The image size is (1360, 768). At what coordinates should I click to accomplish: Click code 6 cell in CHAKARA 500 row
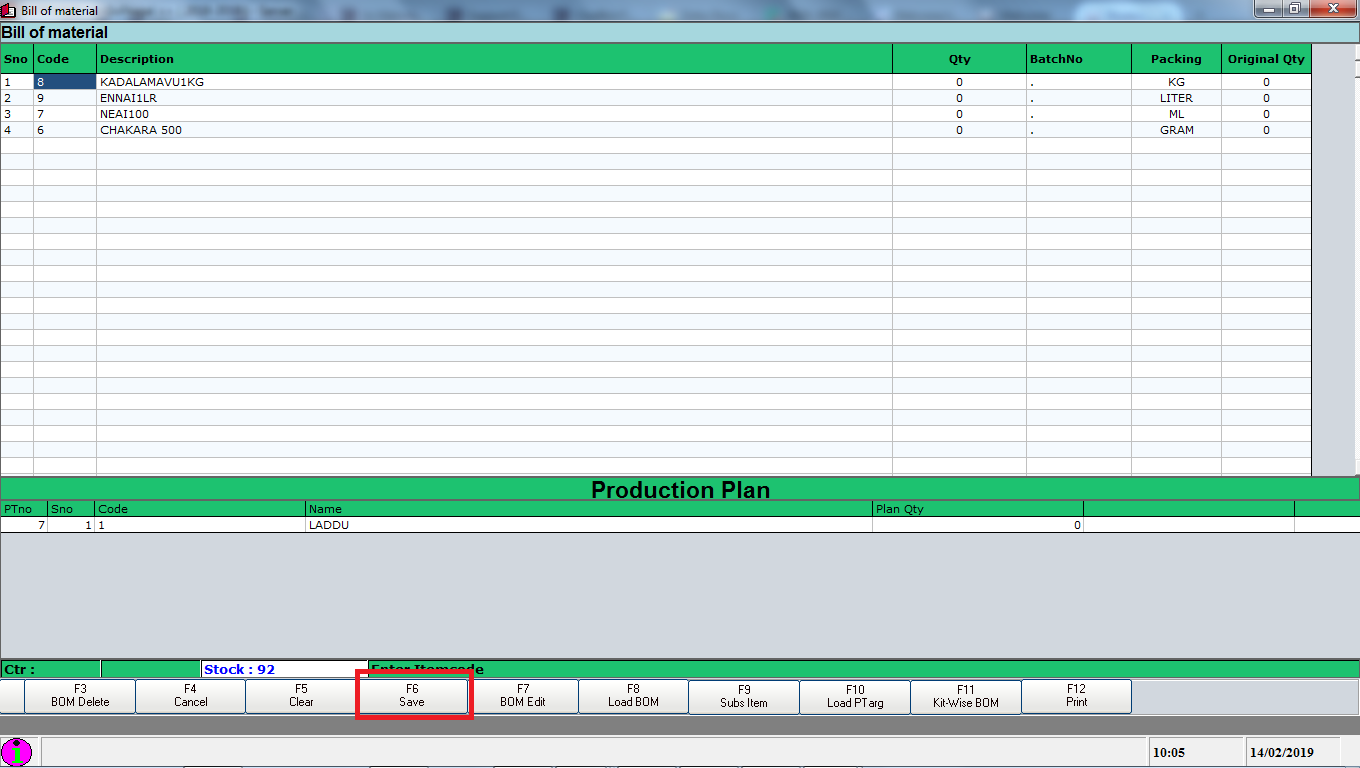point(65,130)
